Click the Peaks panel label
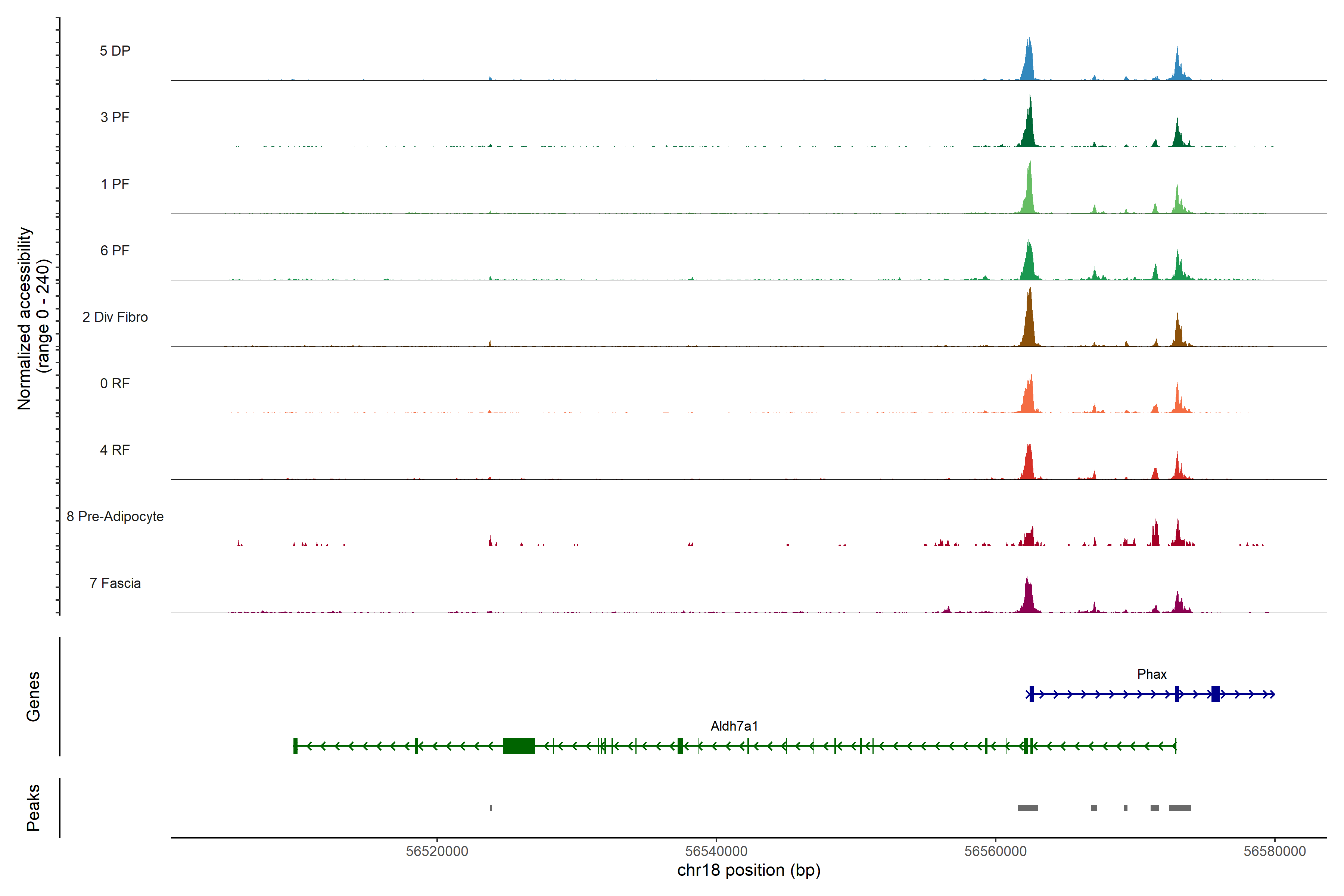This screenshot has height=896, width=1344. [x=33, y=808]
